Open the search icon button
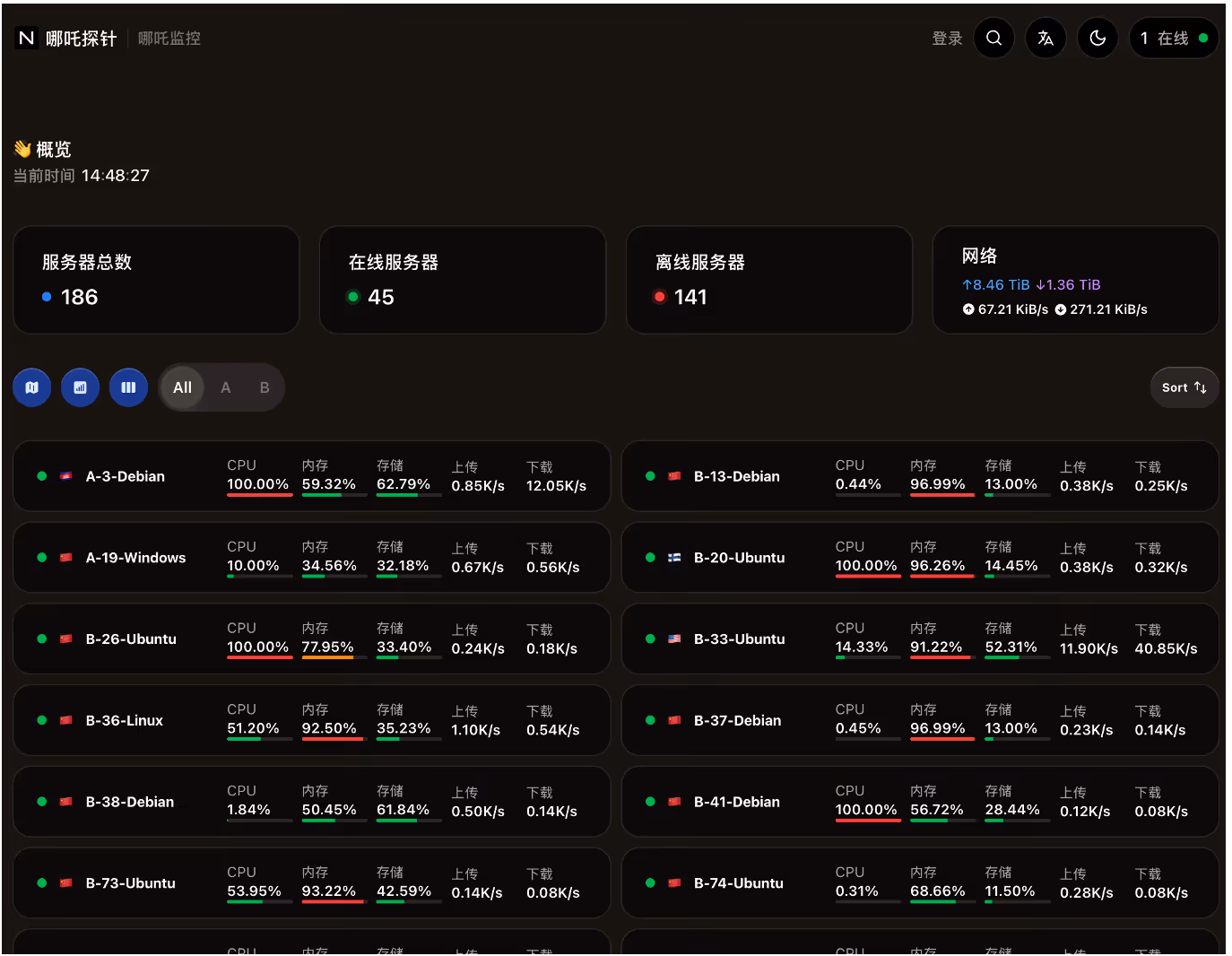Viewport: 1232px width, 956px height. (993, 38)
